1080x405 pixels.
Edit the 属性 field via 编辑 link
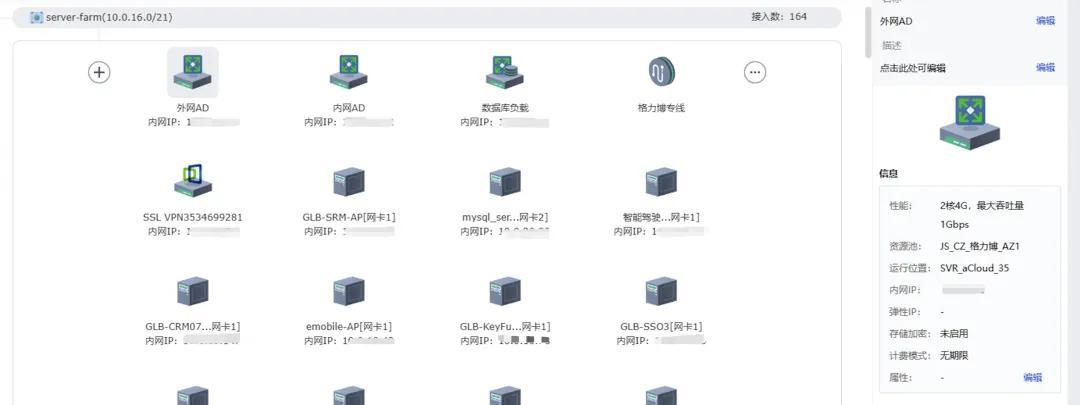pyautogui.click(x=1032, y=377)
